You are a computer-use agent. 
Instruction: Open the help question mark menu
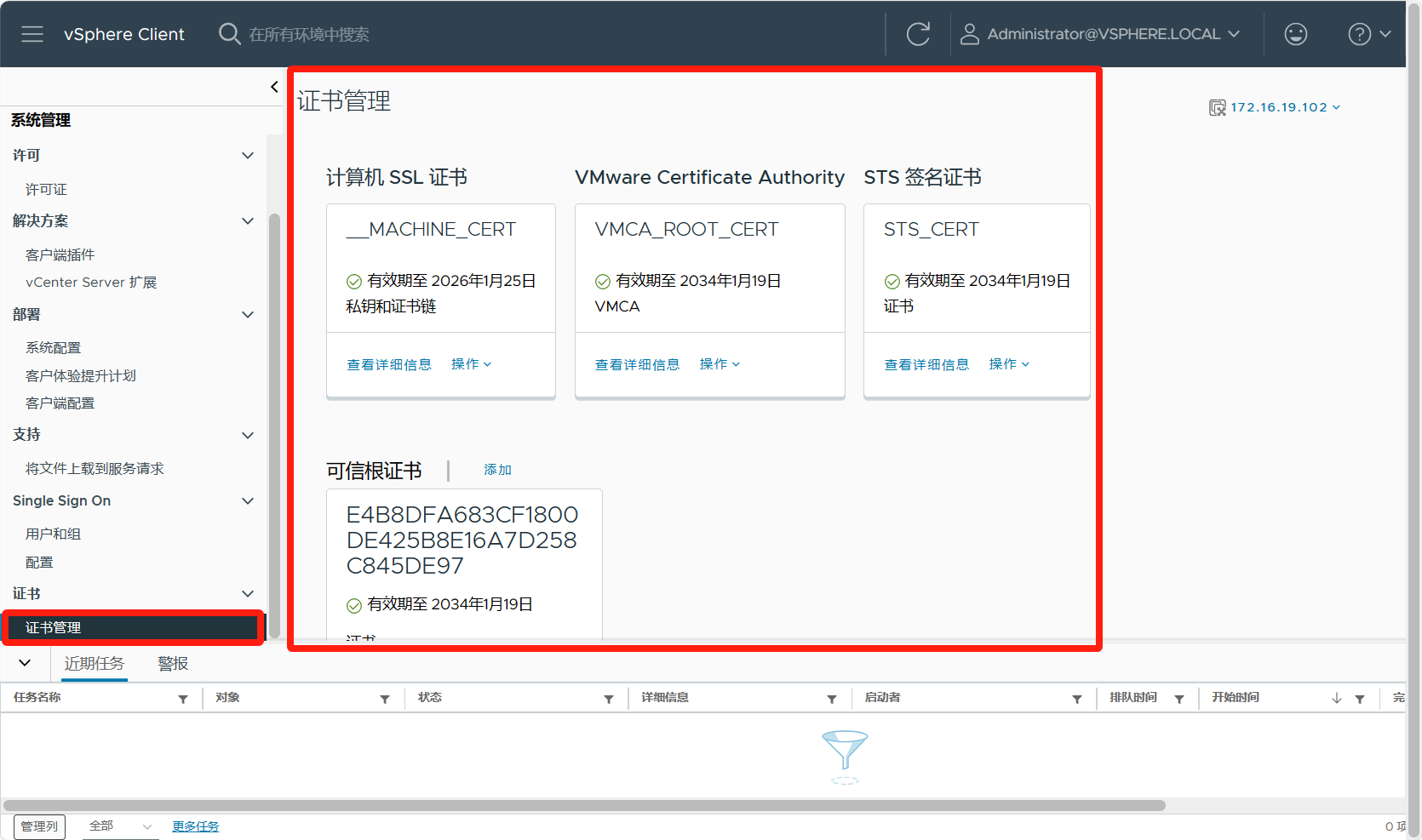pyautogui.click(x=1368, y=34)
